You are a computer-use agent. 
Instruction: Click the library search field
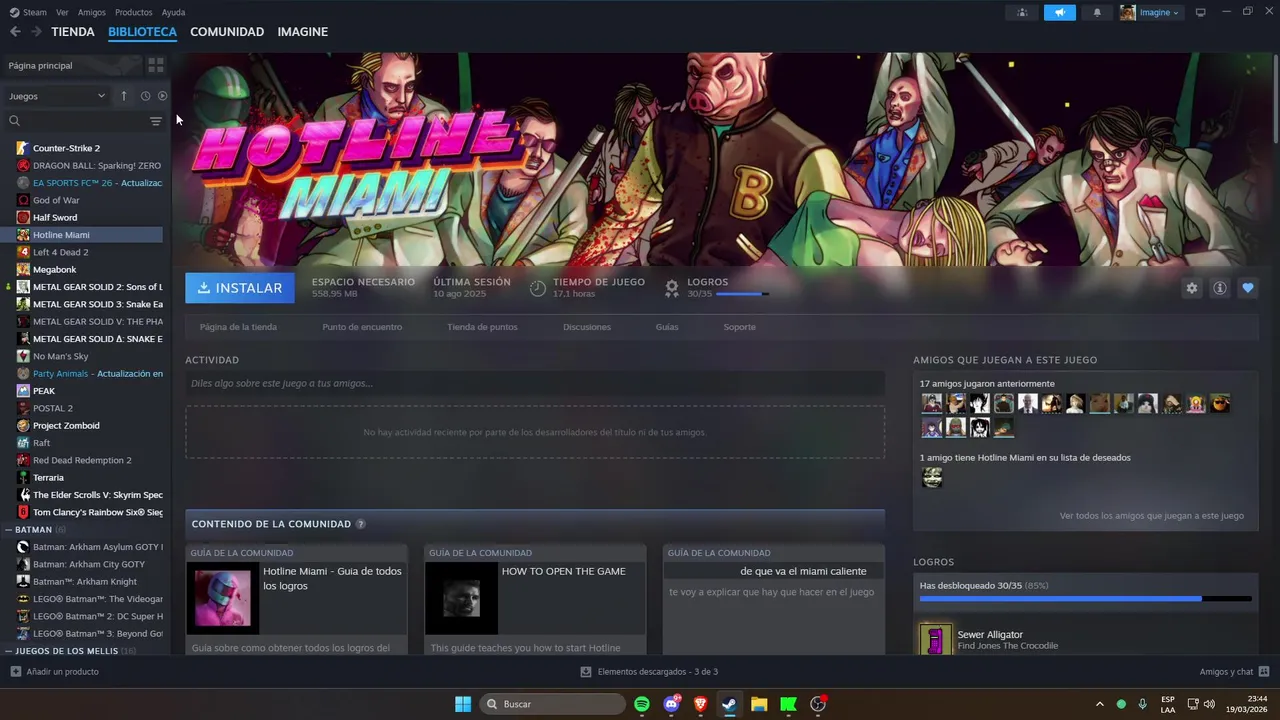(x=76, y=121)
